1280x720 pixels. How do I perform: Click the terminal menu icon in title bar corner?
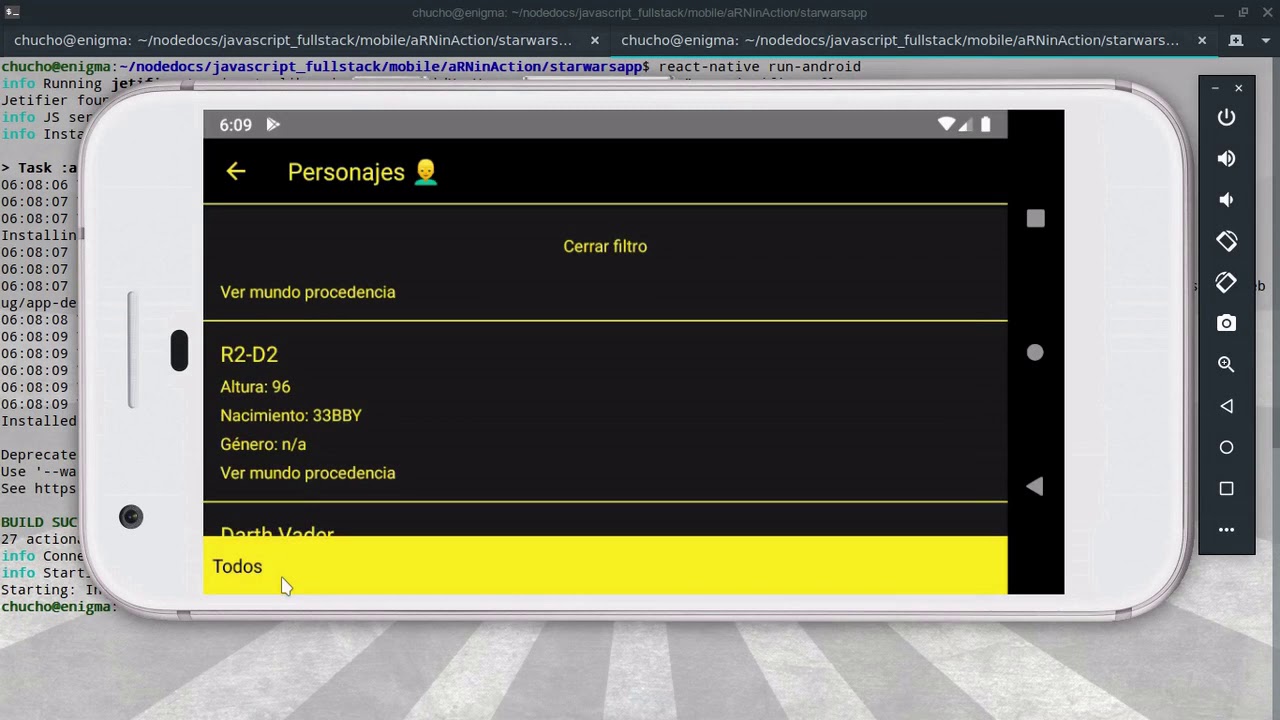(x=11, y=12)
